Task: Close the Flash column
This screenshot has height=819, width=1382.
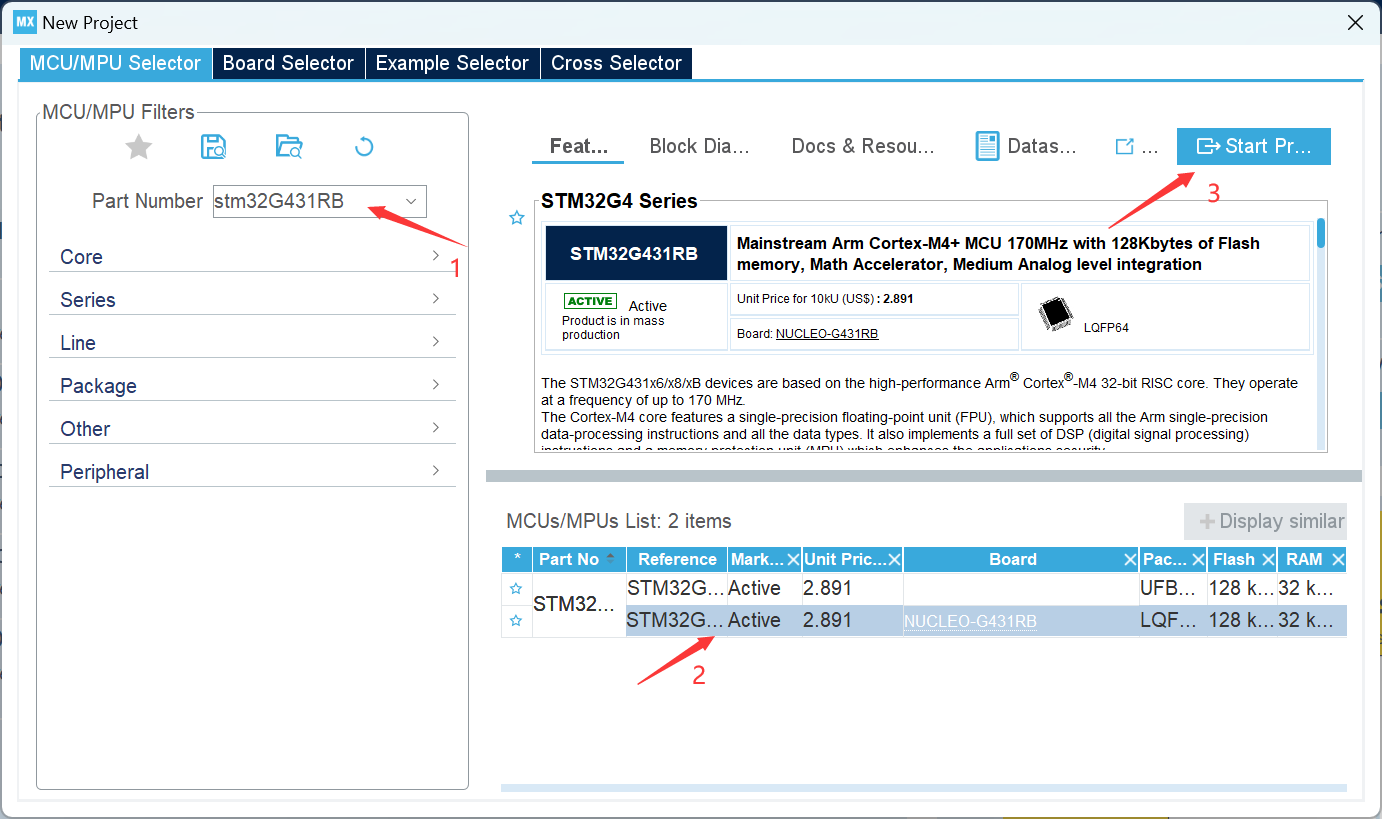Action: [x=1268, y=560]
